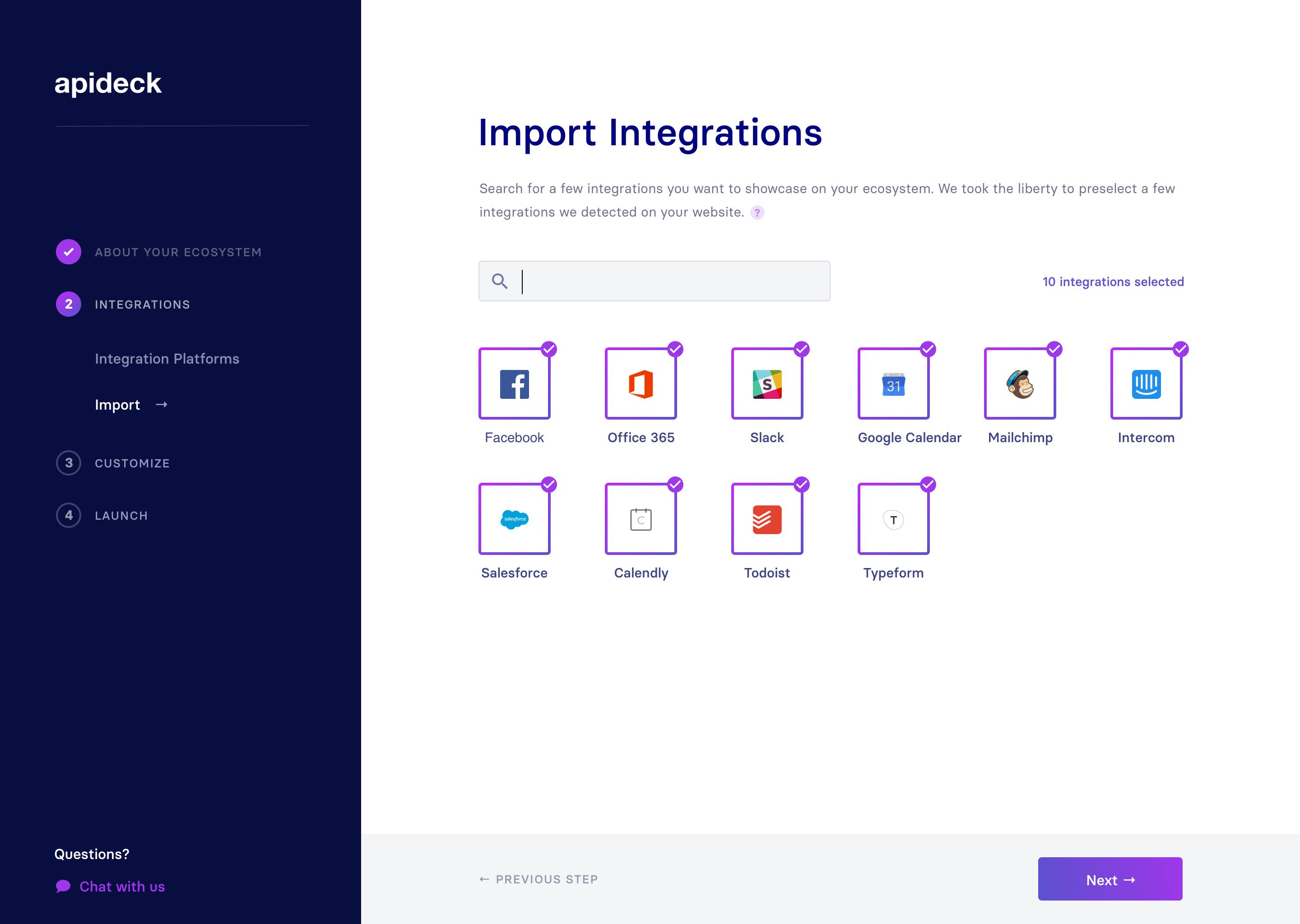Click the completed step checkmark icon
The image size is (1300, 924).
(68, 252)
